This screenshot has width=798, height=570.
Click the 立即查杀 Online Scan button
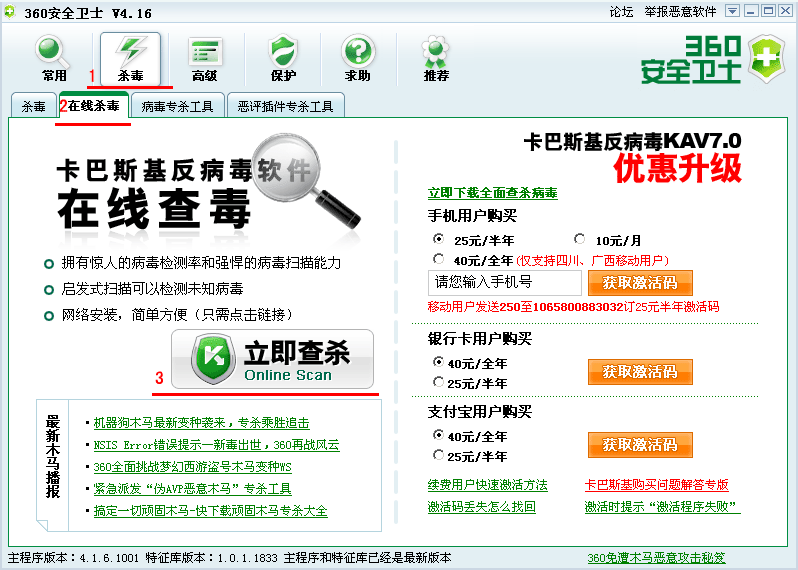coord(272,360)
